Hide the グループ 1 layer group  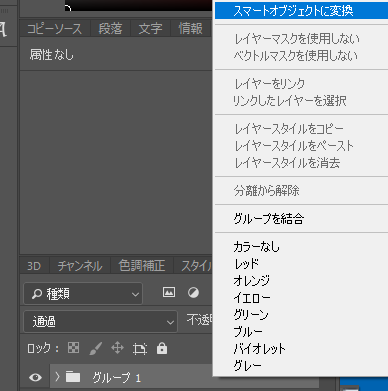click(35, 377)
